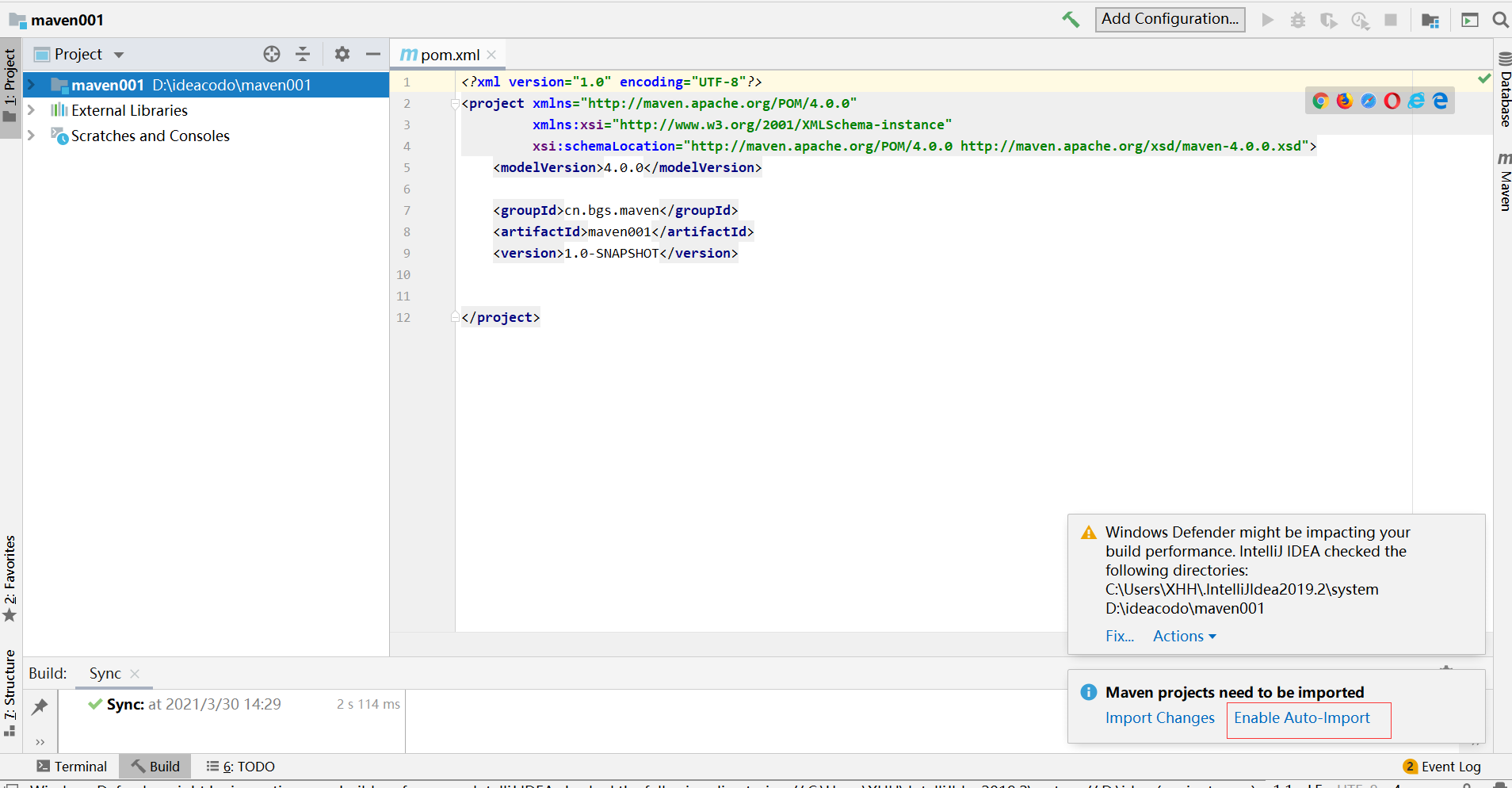This screenshot has height=788, width=1512.
Task: Select Scratches and Consoles item
Action: [x=150, y=136]
